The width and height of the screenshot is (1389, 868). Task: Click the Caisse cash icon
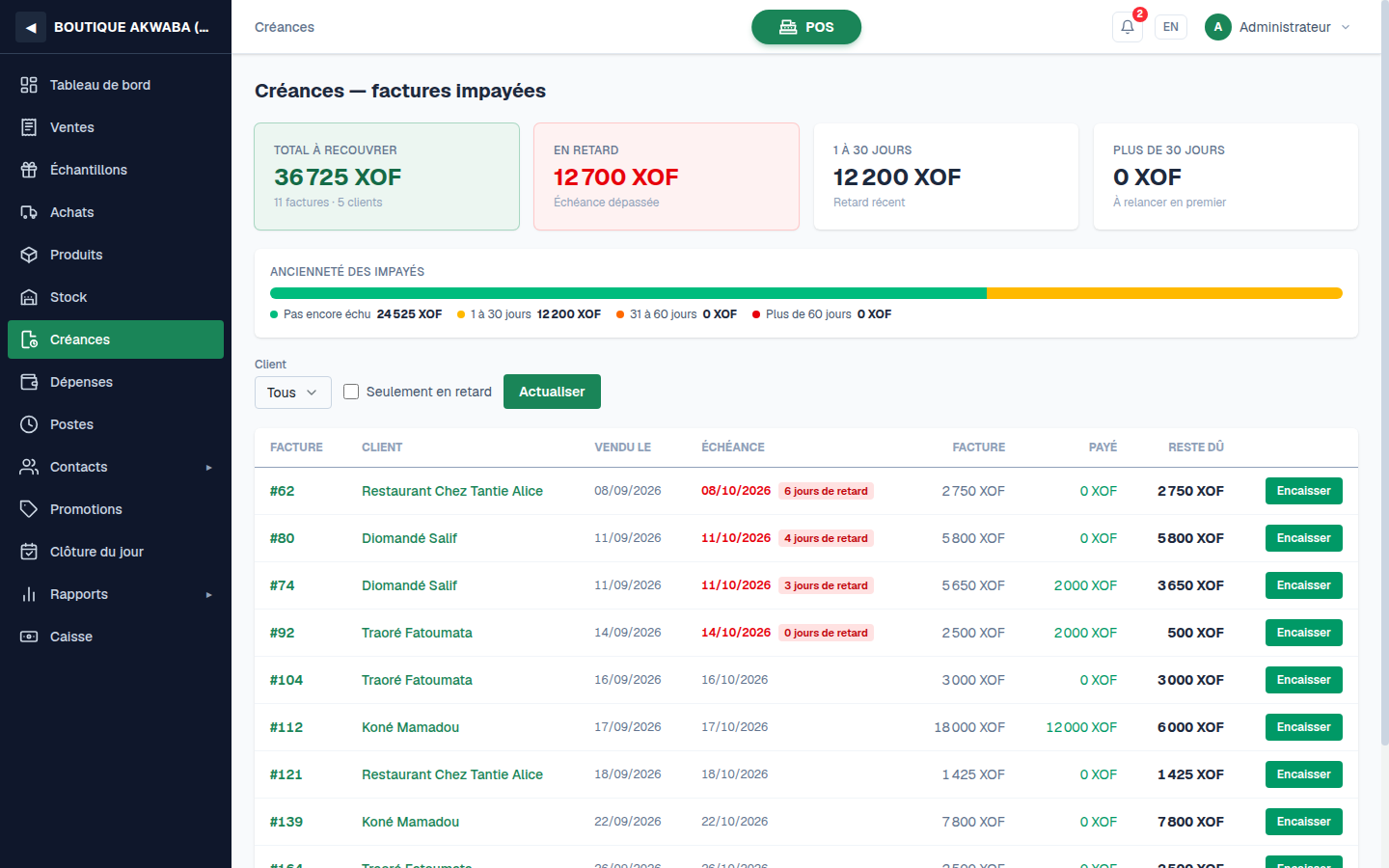(29, 637)
